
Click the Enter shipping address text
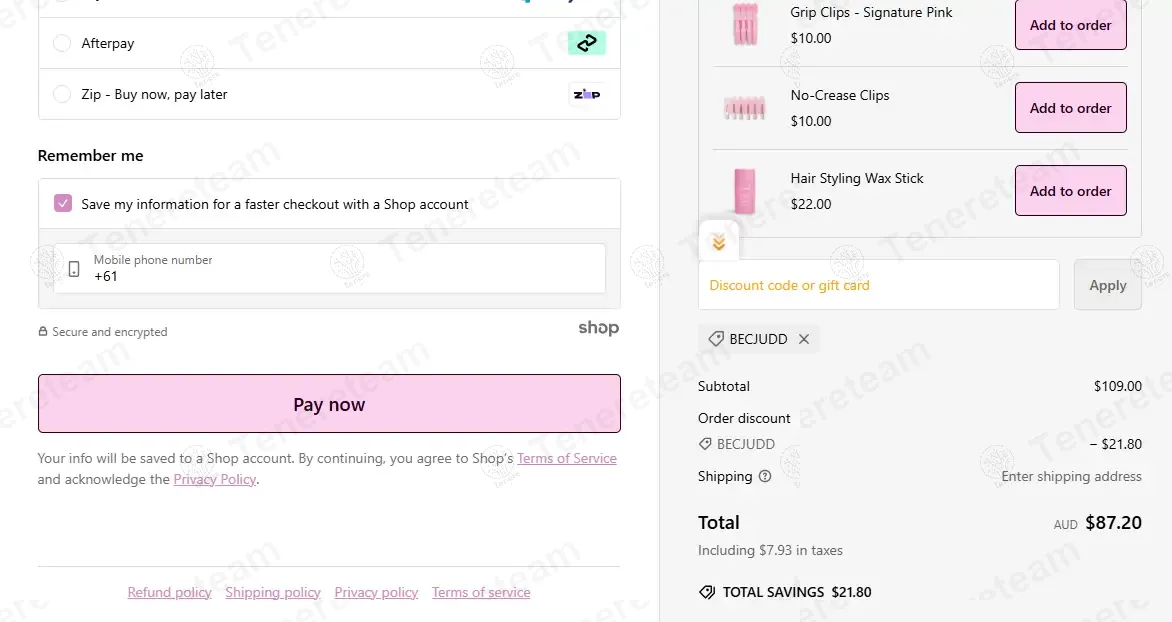pos(1071,476)
